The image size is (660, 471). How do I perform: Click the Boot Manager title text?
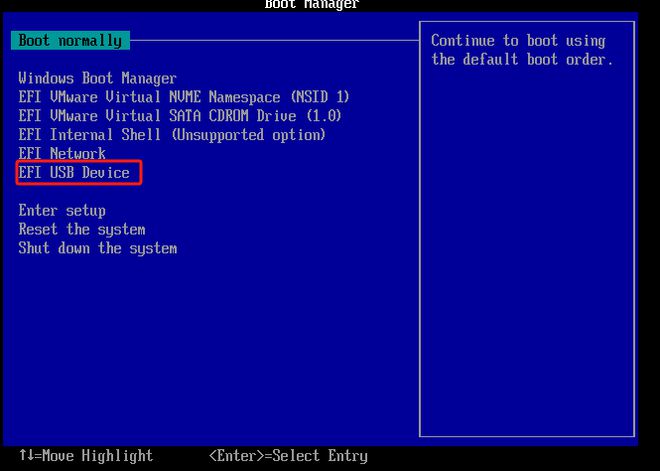point(312,5)
